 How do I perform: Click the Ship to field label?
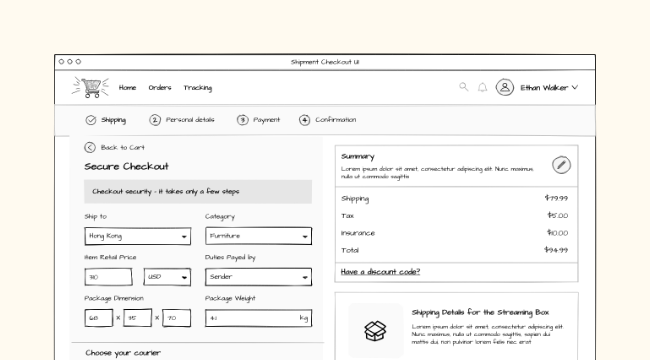95,216
